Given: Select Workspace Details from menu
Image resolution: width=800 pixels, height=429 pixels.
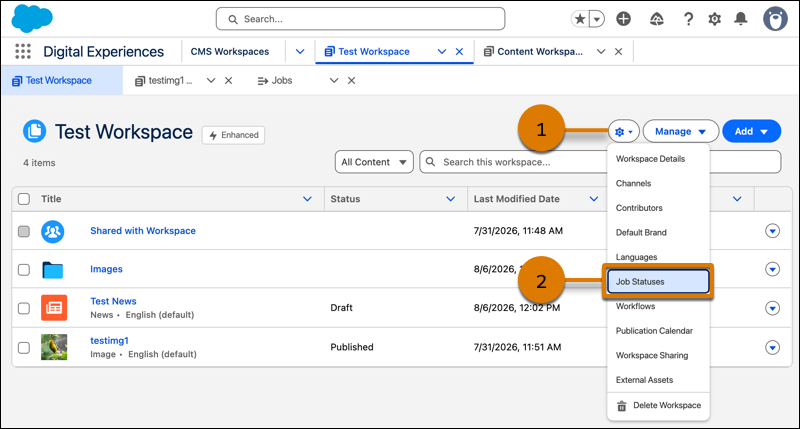Looking at the screenshot, I should [x=658, y=159].
